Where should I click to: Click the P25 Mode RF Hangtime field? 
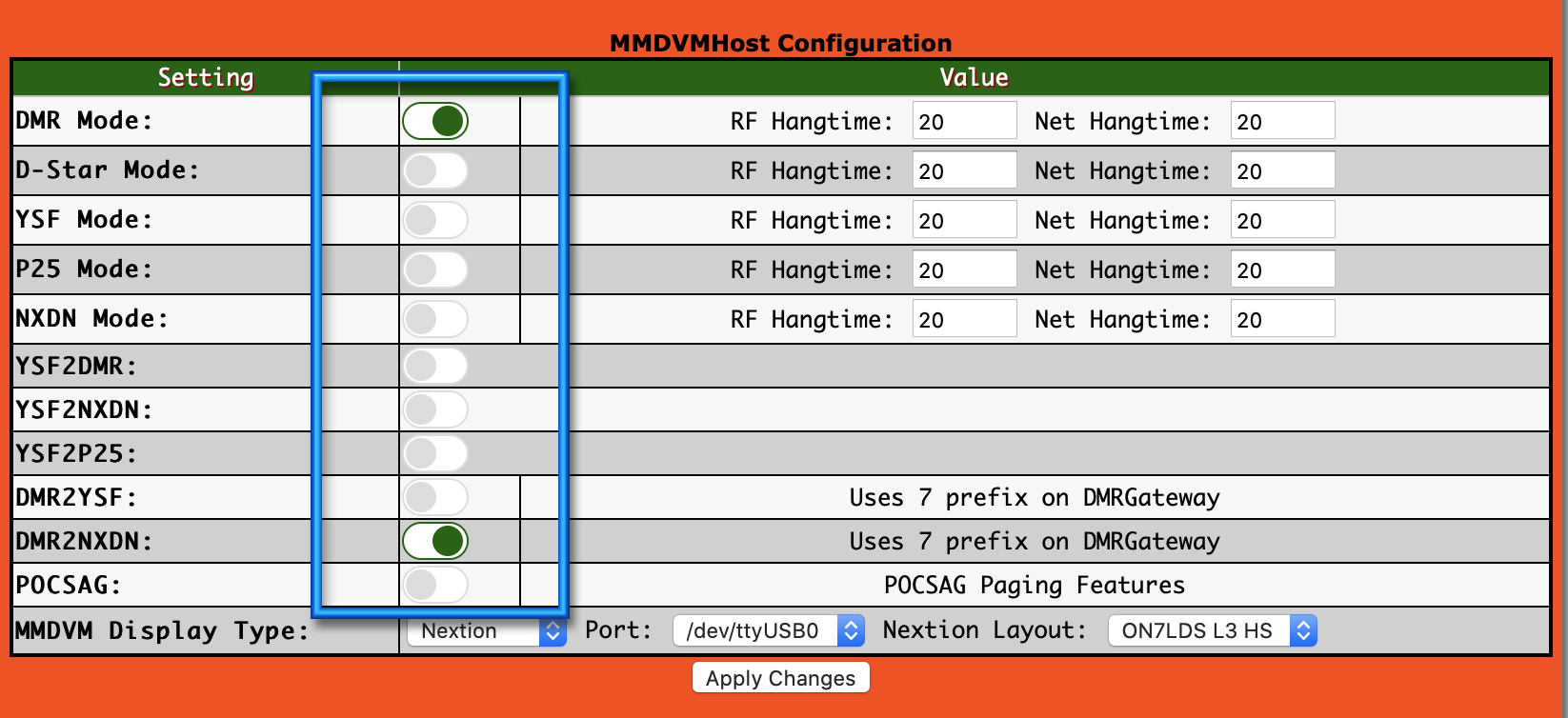[x=964, y=269]
